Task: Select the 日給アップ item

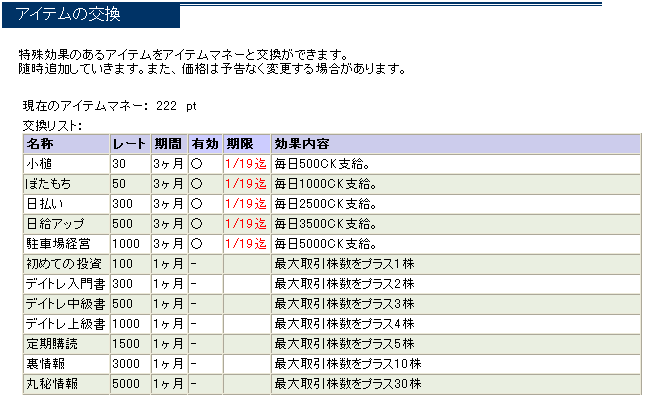Action: 55,224
